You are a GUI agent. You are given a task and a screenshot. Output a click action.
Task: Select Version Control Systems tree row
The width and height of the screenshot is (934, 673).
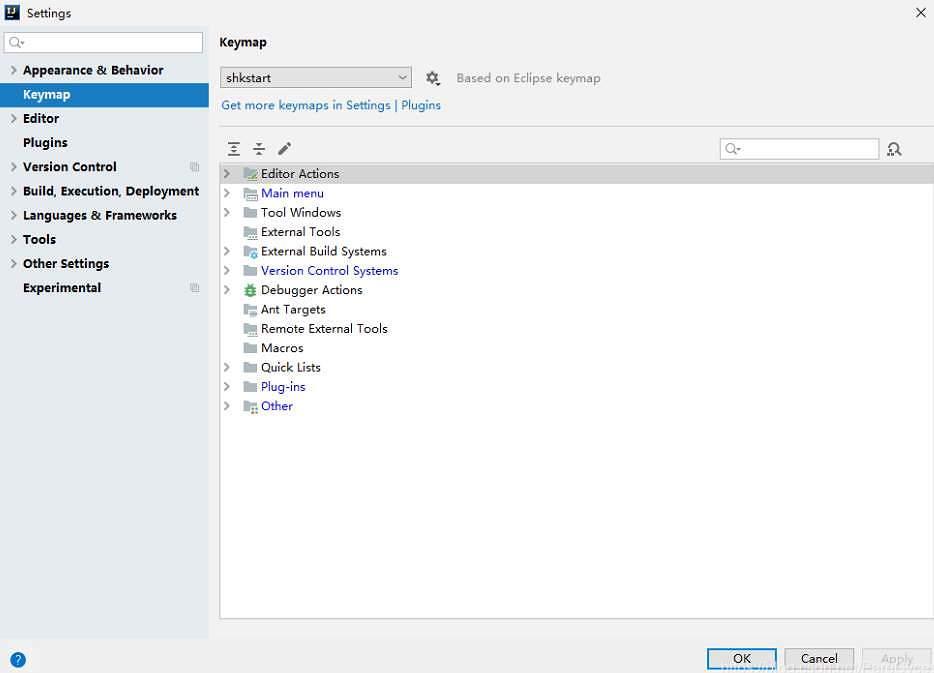pyautogui.click(x=577, y=270)
